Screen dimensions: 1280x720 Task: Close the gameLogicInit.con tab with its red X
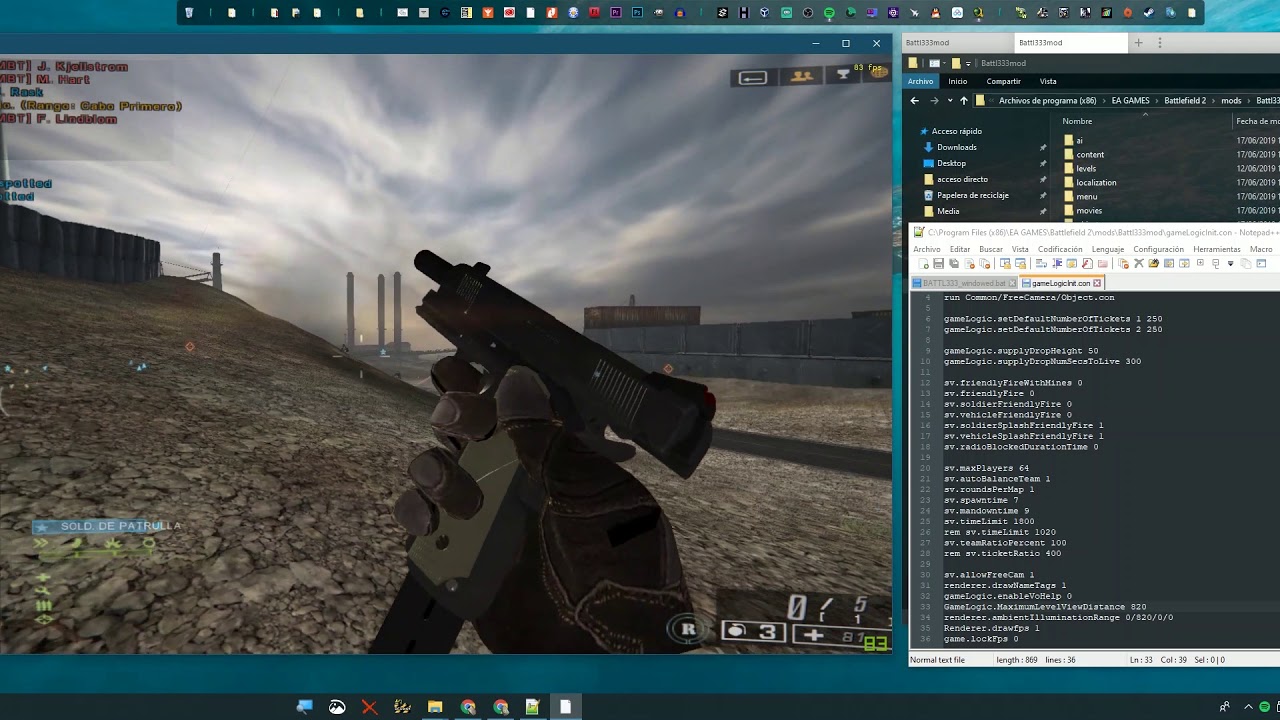(1097, 283)
